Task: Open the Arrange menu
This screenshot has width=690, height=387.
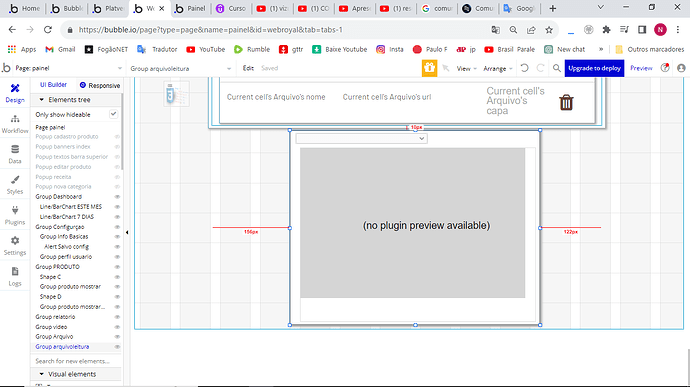Action: 498,69
